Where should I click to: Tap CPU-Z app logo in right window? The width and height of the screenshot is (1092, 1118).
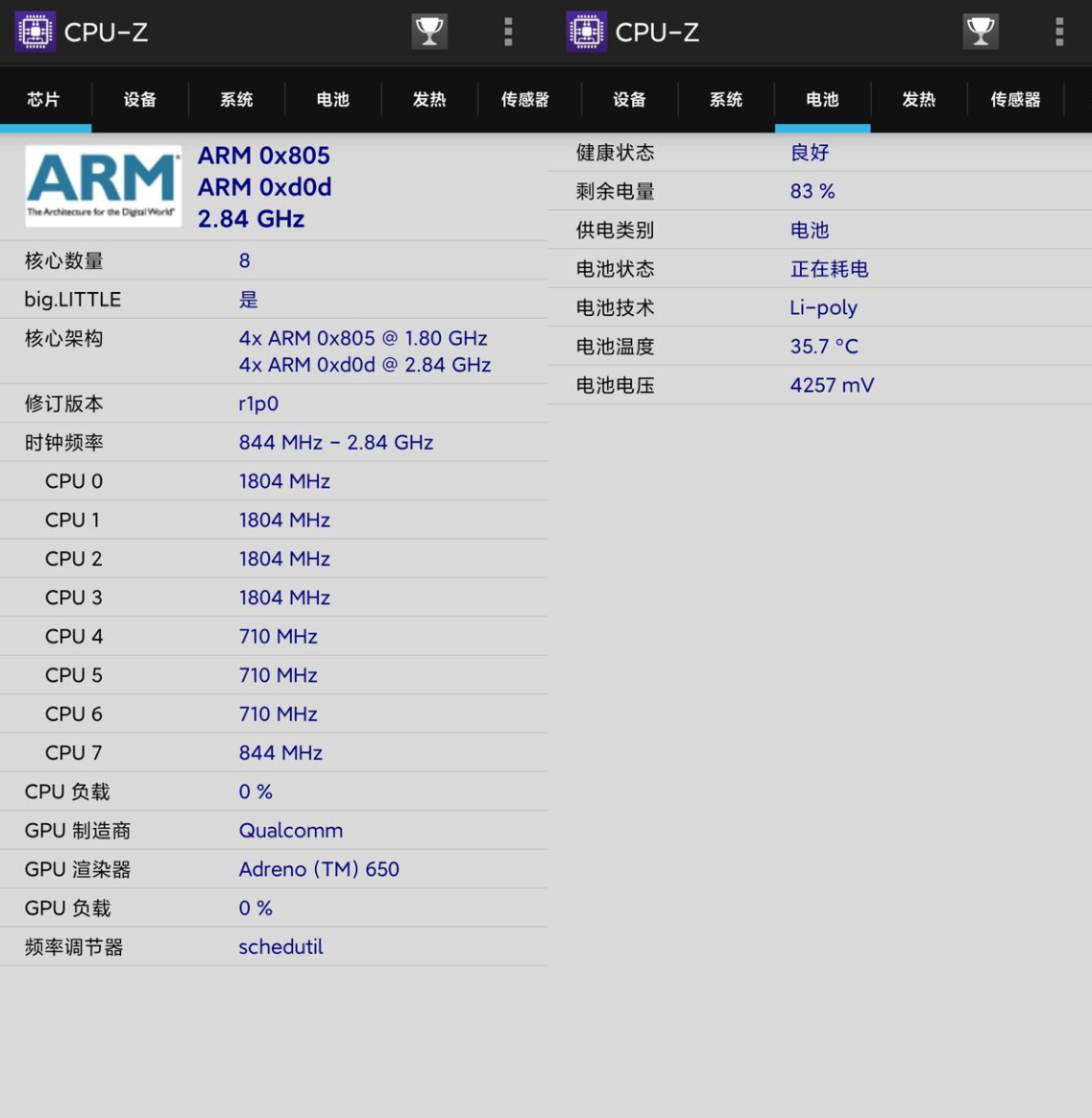(x=586, y=32)
